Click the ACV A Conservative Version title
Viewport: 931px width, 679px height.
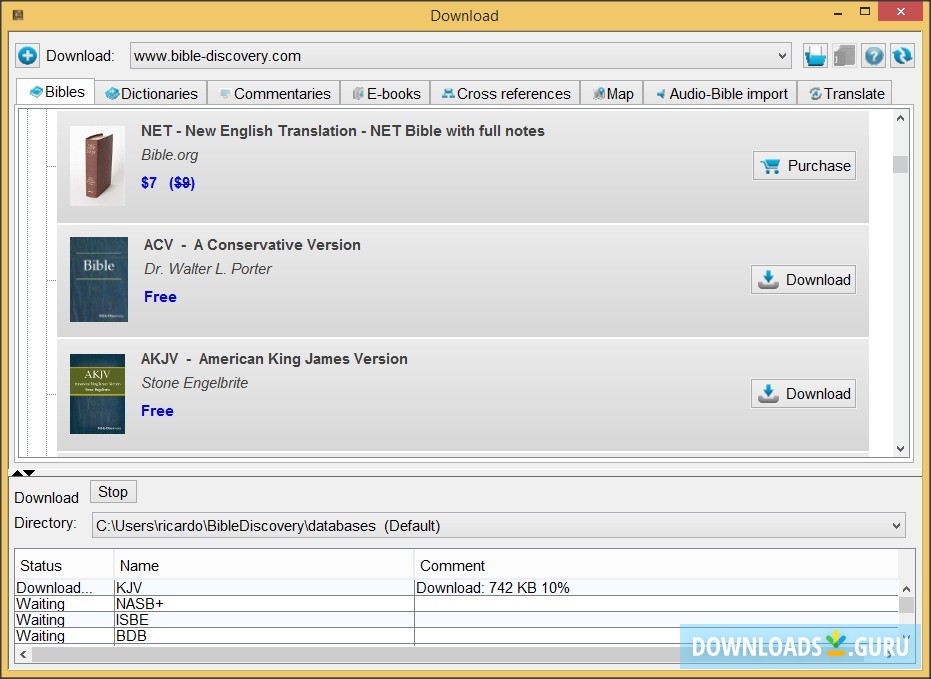(x=252, y=245)
